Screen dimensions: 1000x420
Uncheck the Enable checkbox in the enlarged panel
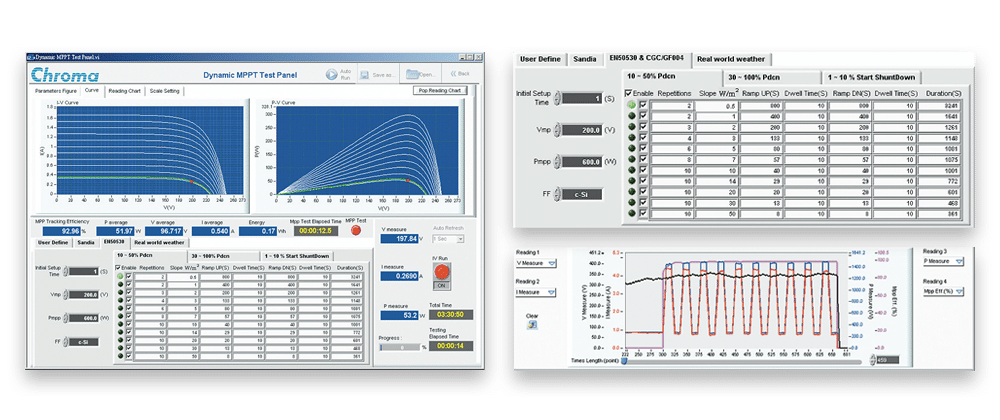629,93
